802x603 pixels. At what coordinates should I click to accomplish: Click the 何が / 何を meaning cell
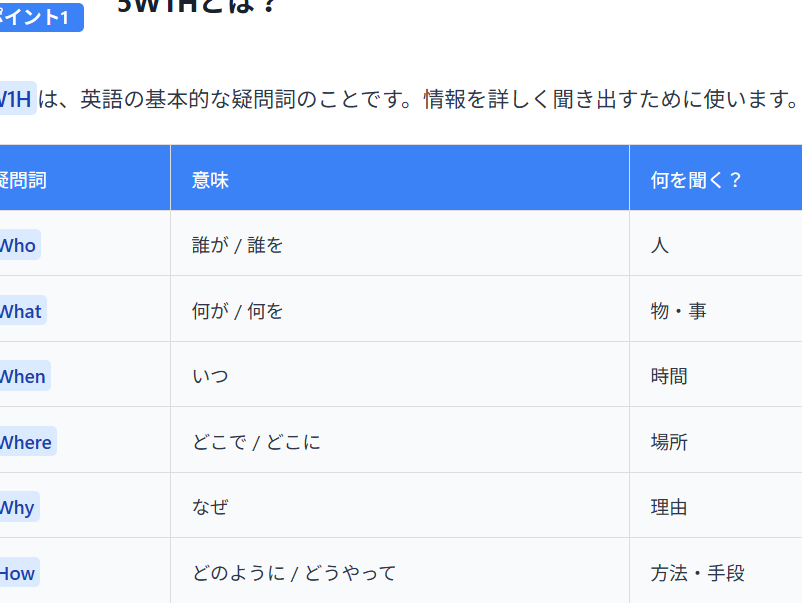(x=238, y=311)
